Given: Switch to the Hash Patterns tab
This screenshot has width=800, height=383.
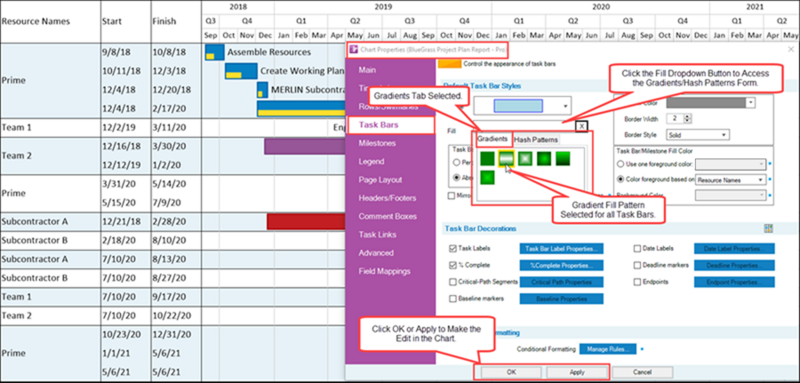Looking at the screenshot, I should tap(536, 140).
